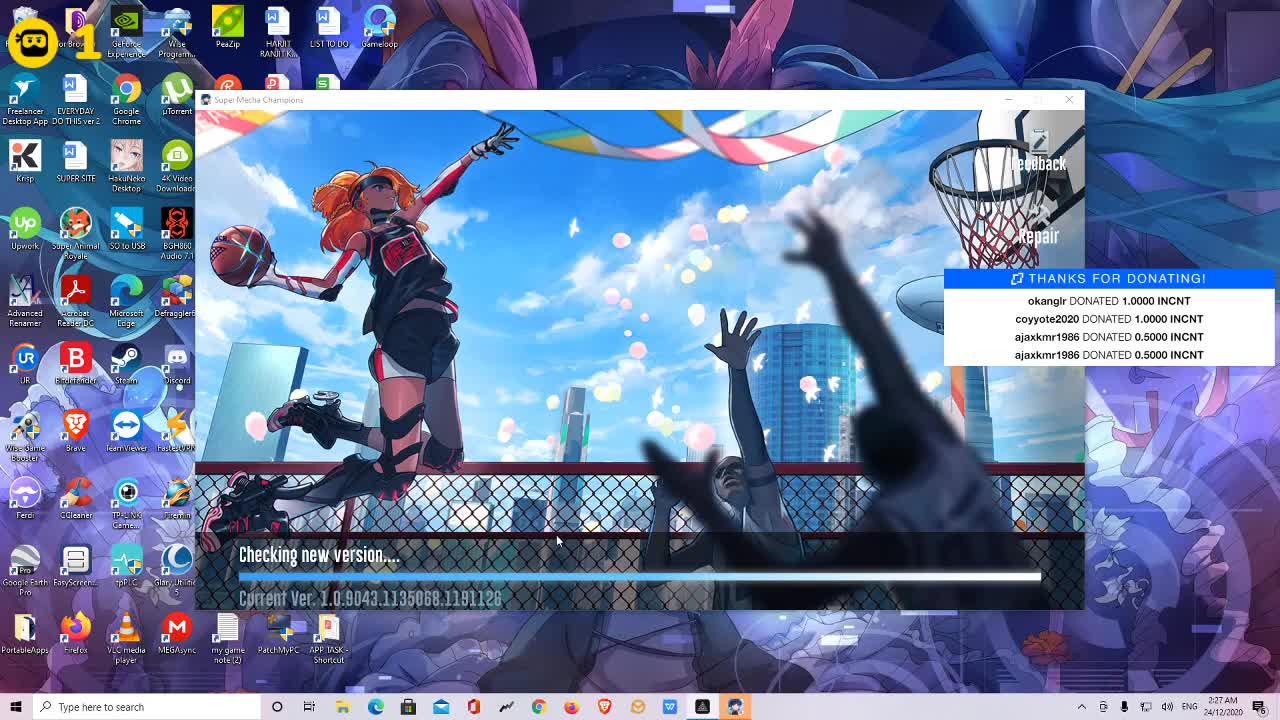1280x720 pixels.
Task: Select the Google Earth Pro shortcut
Action: point(25,571)
